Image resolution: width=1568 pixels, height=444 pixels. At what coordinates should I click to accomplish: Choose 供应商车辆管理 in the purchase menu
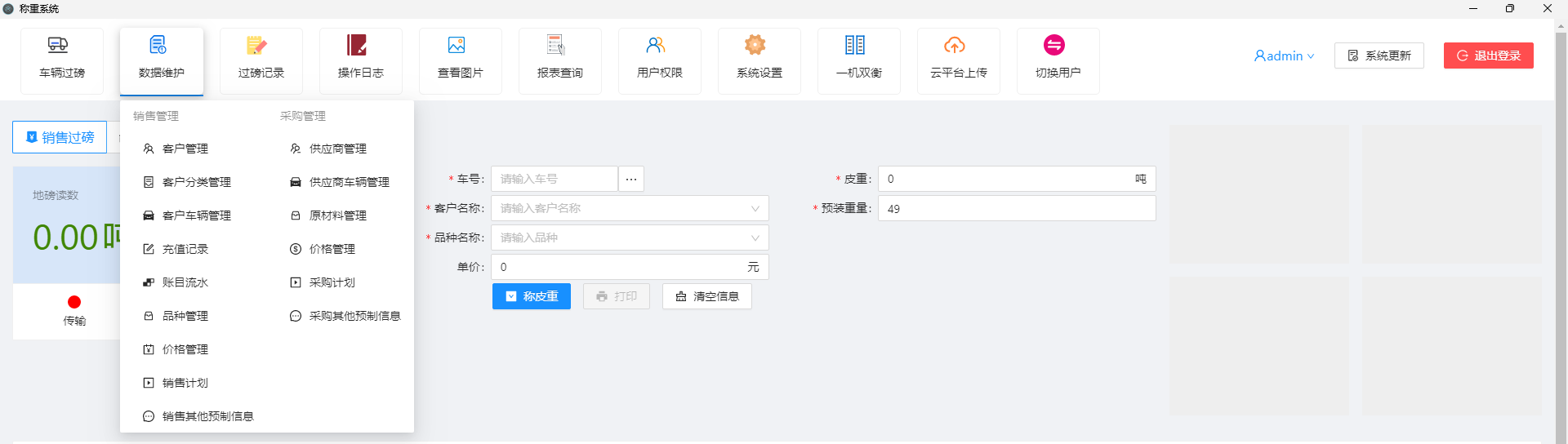349,182
